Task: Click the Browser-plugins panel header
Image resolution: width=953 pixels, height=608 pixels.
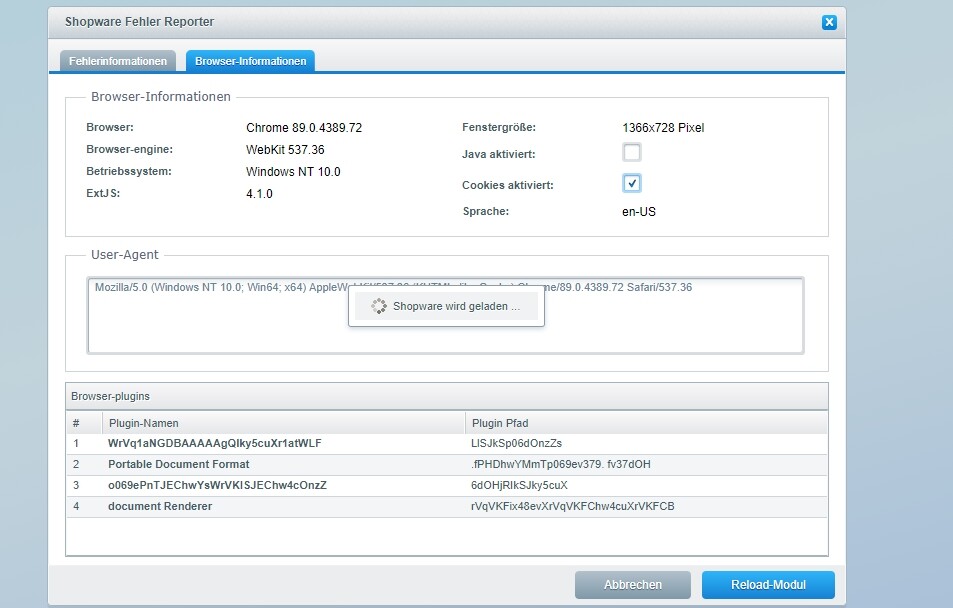Action: (447, 396)
